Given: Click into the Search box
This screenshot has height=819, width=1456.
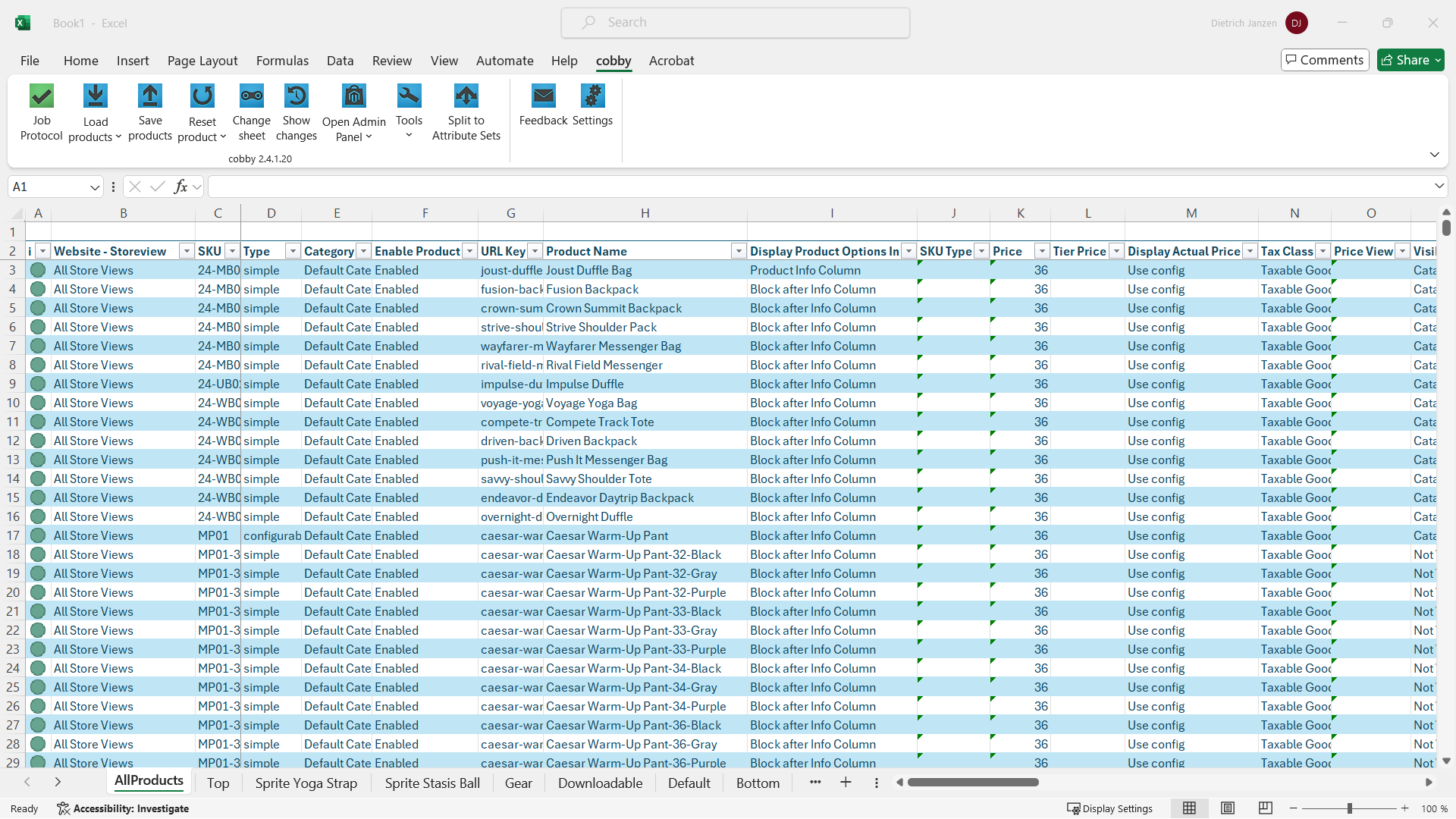Looking at the screenshot, I should [735, 23].
